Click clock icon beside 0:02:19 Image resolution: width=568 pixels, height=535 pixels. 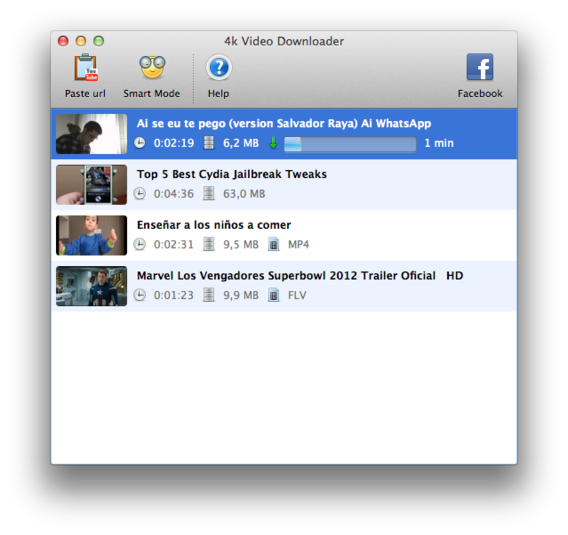[x=139, y=143]
